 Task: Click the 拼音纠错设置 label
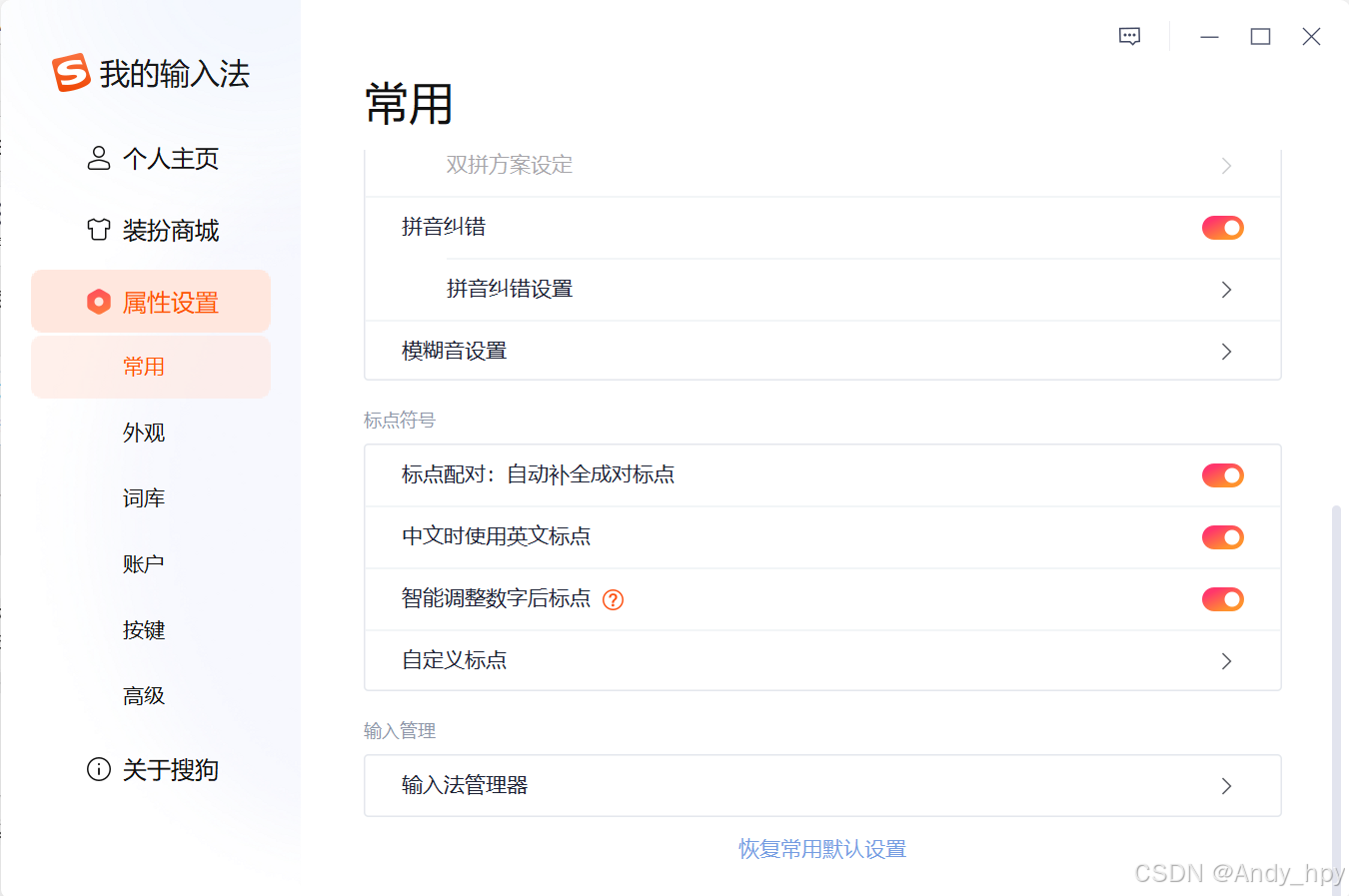(510, 289)
